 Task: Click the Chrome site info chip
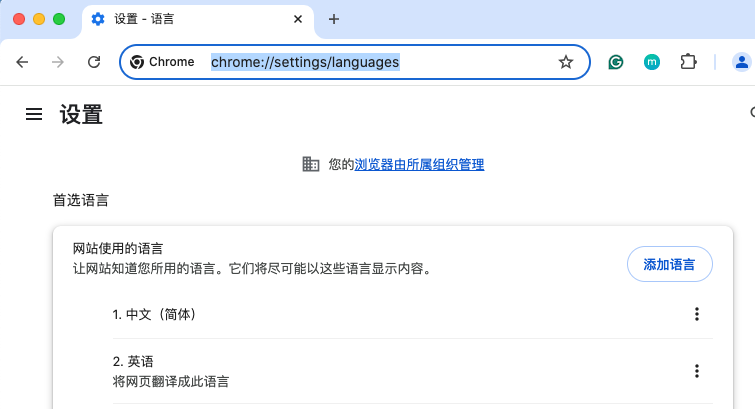pos(162,62)
